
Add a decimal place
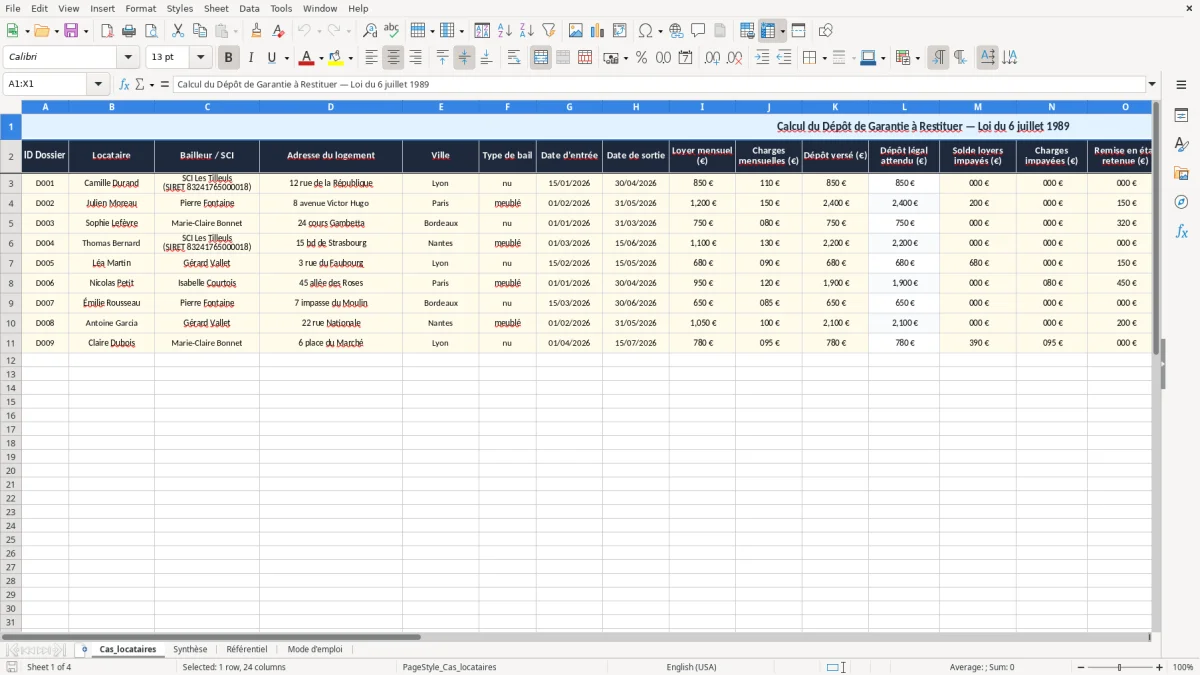[x=712, y=58]
